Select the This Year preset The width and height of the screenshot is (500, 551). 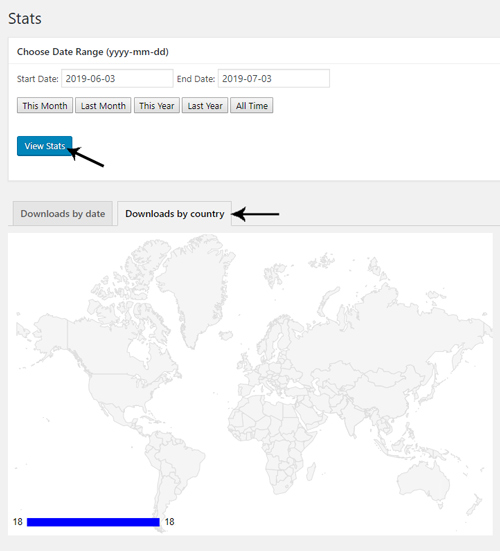pyautogui.click(x=157, y=105)
